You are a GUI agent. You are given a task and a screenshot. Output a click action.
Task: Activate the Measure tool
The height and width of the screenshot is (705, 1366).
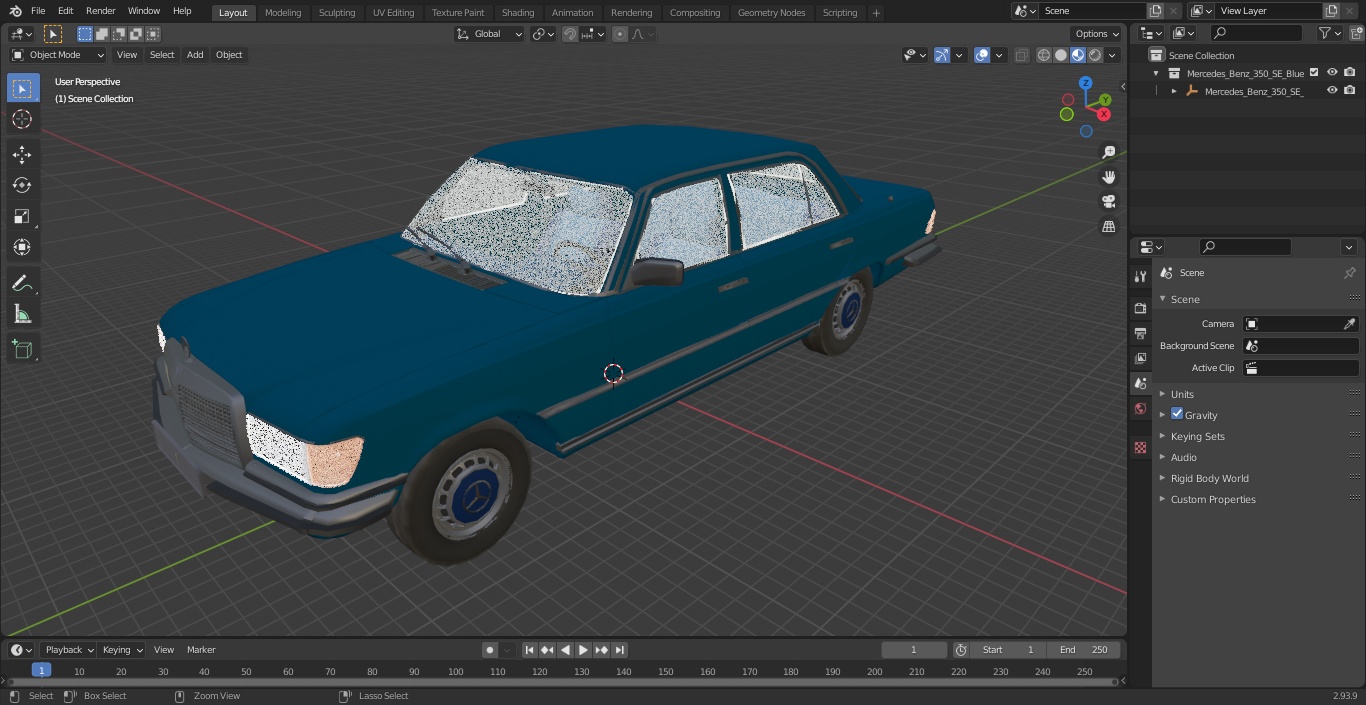pyautogui.click(x=22, y=314)
